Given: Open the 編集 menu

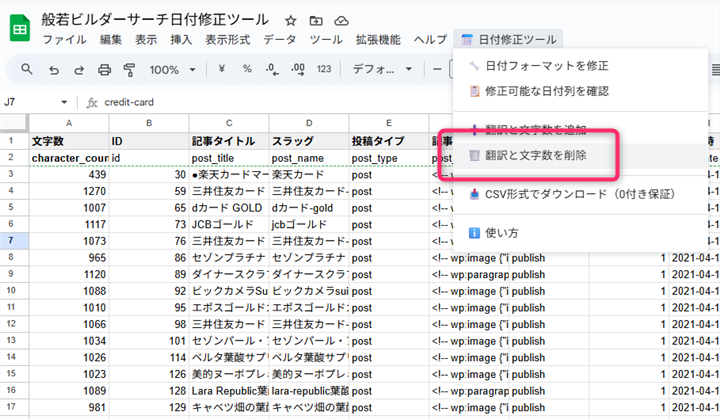Looking at the screenshot, I should pyautogui.click(x=111, y=40).
